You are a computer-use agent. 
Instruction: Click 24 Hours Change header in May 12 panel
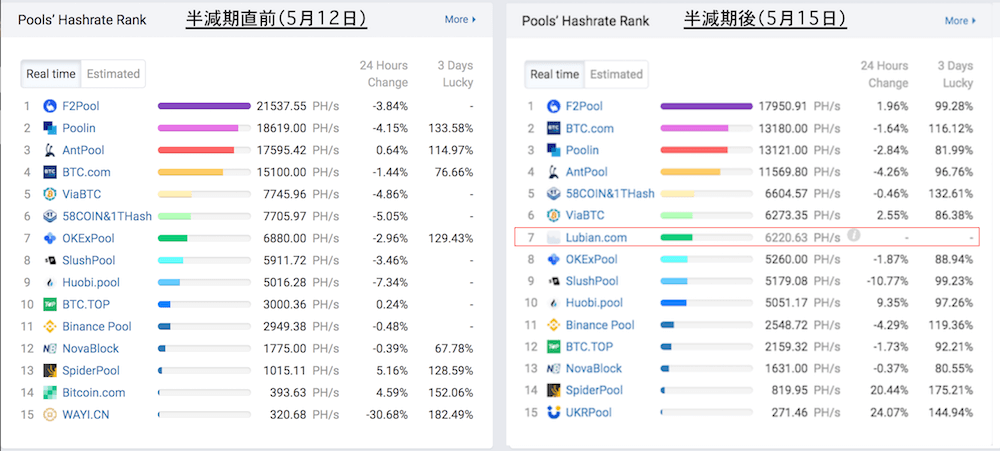[383, 74]
